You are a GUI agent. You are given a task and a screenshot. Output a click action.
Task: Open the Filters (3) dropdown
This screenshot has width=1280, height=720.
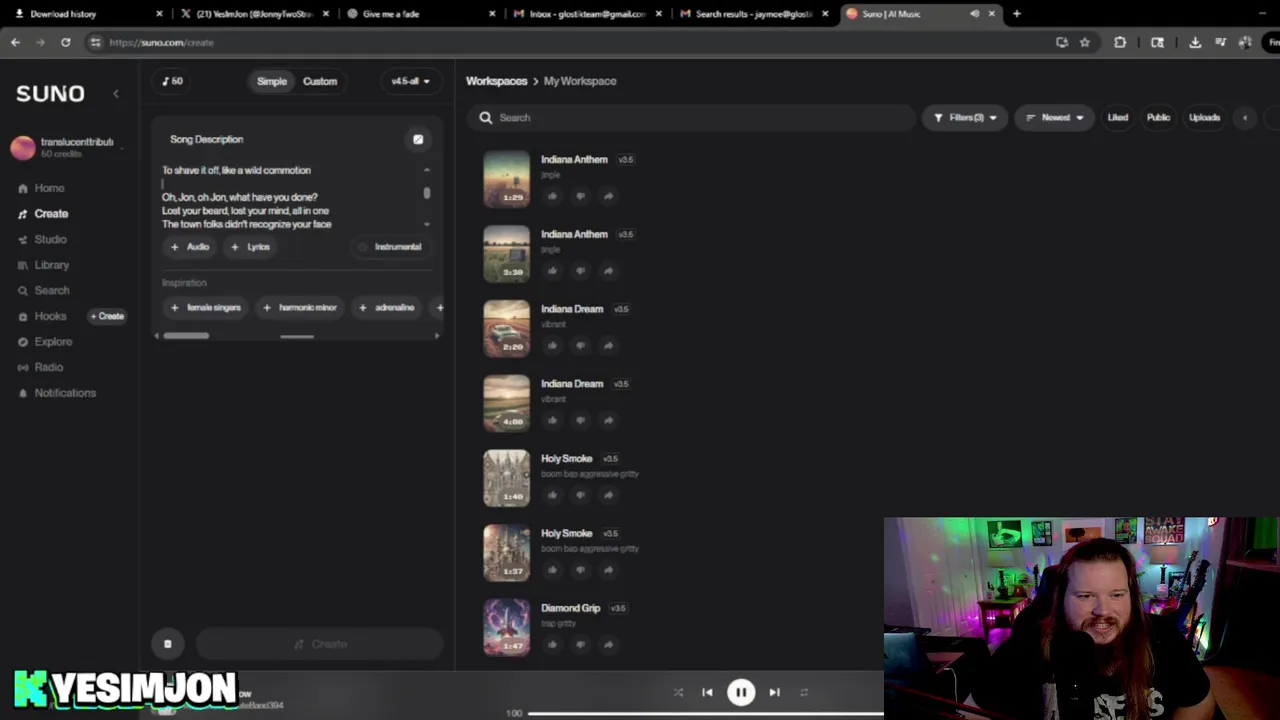coord(965,118)
